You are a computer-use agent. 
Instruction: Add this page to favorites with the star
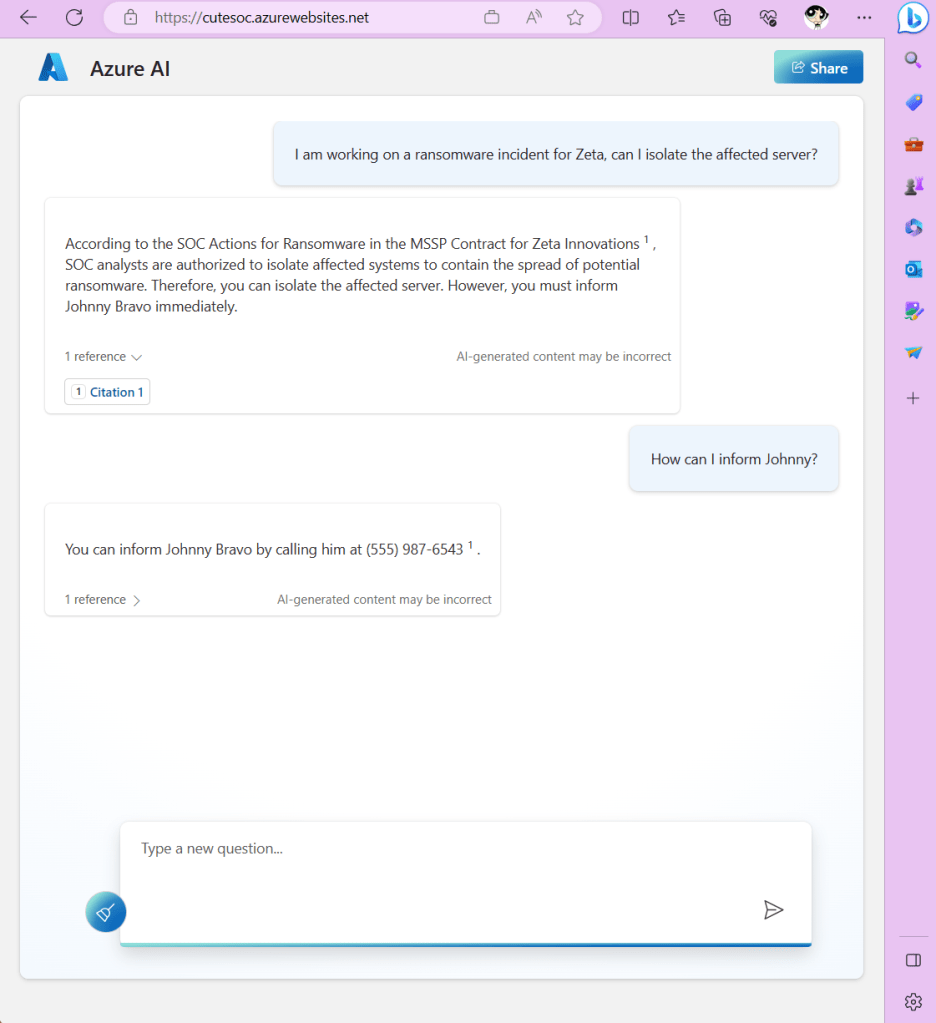click(575, 17)
